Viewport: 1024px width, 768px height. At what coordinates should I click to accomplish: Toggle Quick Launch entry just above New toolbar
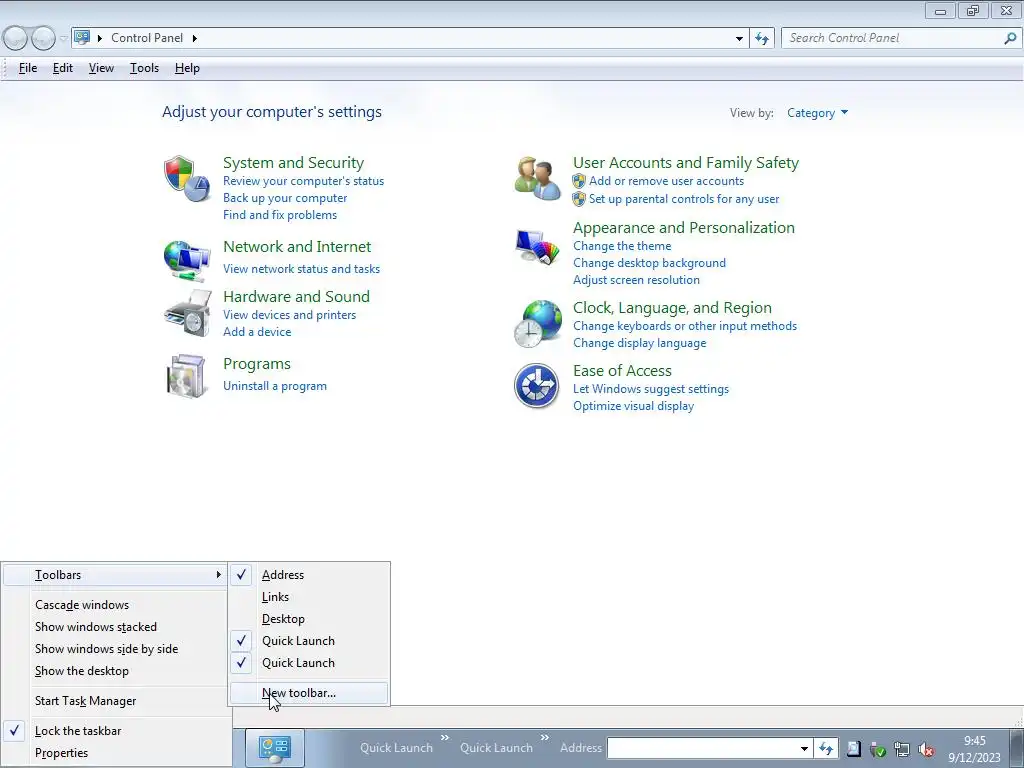coord(309,663)
